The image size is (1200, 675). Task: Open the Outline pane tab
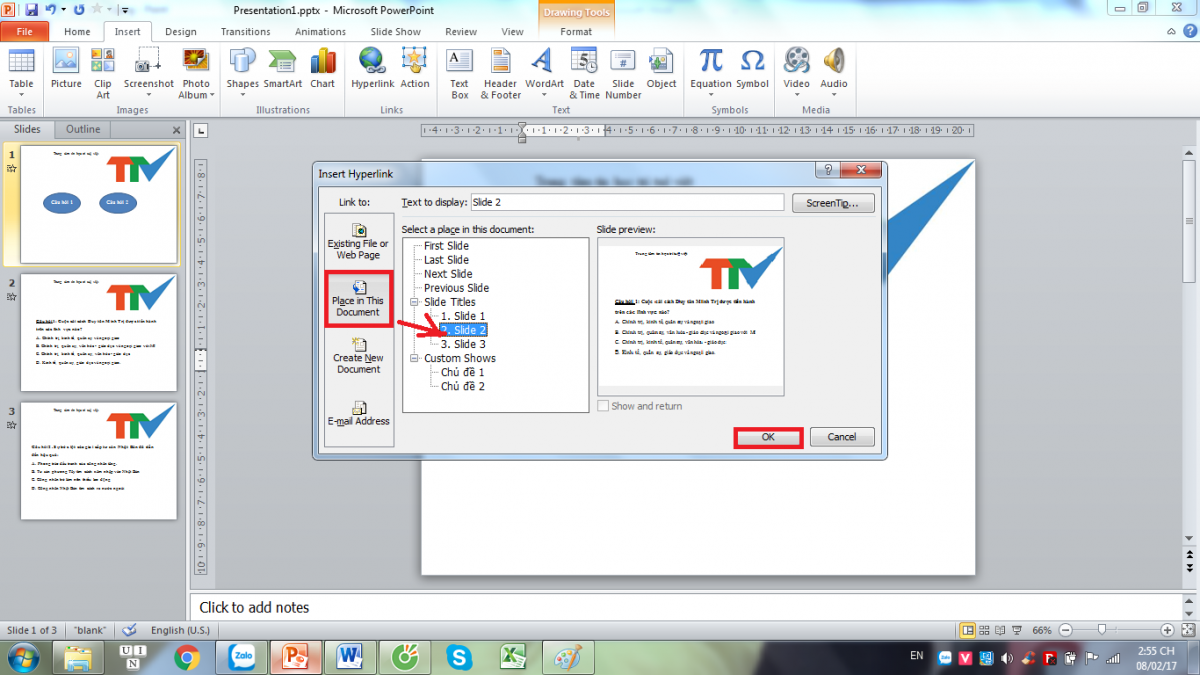tap(83, 129)
